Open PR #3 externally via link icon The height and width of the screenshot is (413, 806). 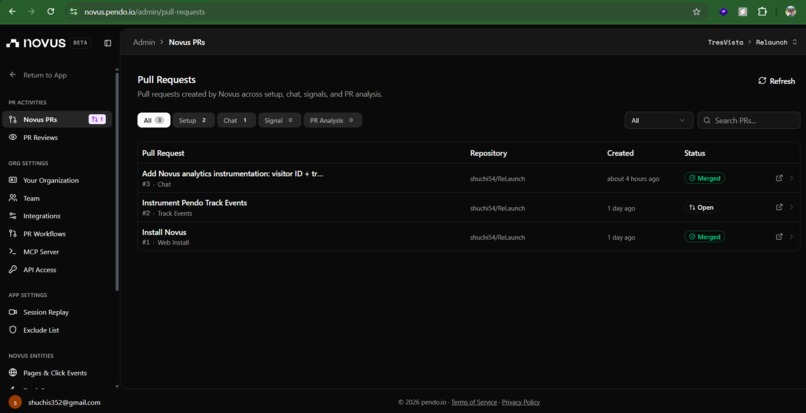pos(779,178)
